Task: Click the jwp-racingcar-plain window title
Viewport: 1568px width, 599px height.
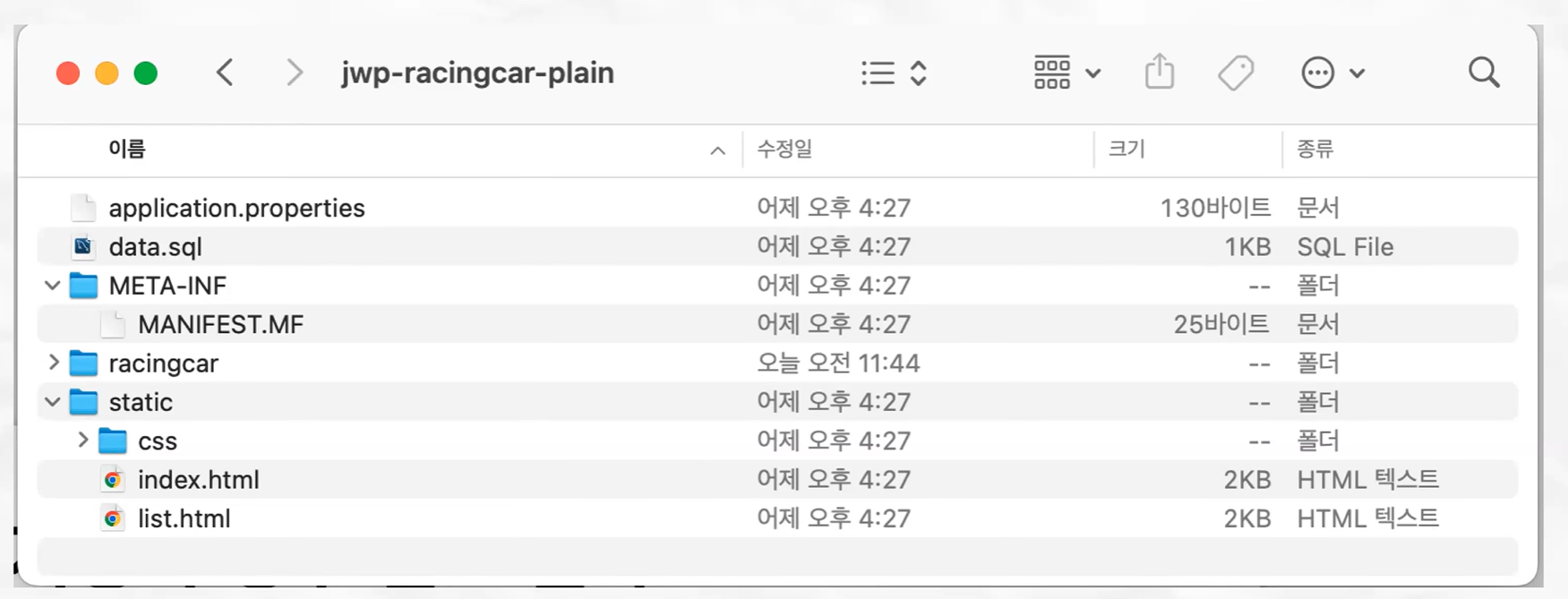Action: coord(477,73)
